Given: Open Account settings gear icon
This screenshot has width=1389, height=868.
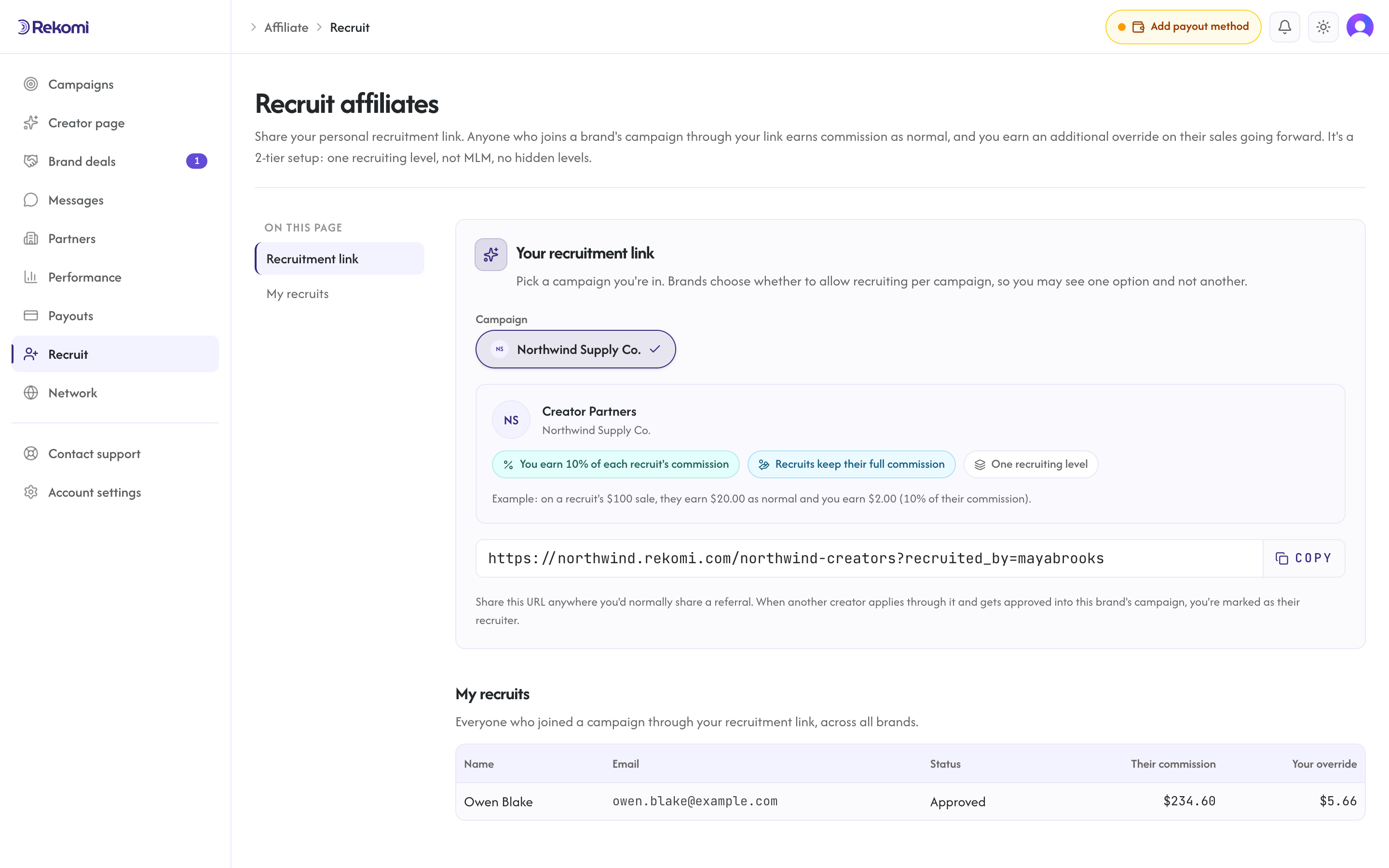Looking at the screenshot, I should (x=31, y=492).
